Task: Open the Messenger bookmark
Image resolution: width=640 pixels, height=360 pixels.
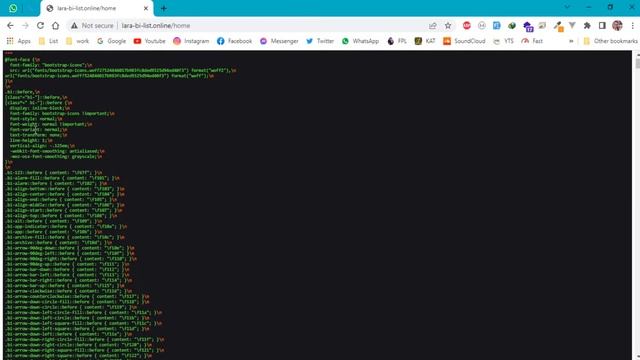Action: [279, 41]
